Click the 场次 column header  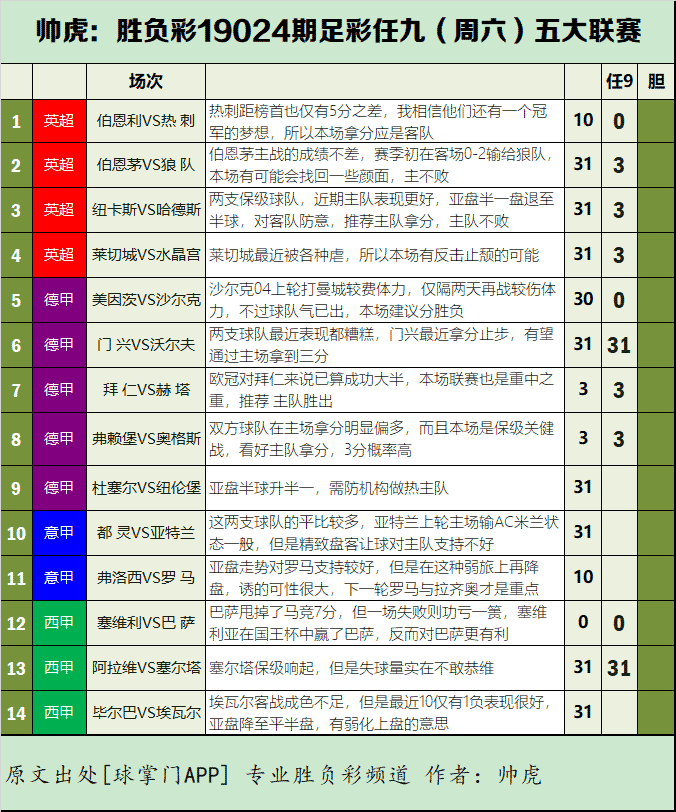click(145, 82)
